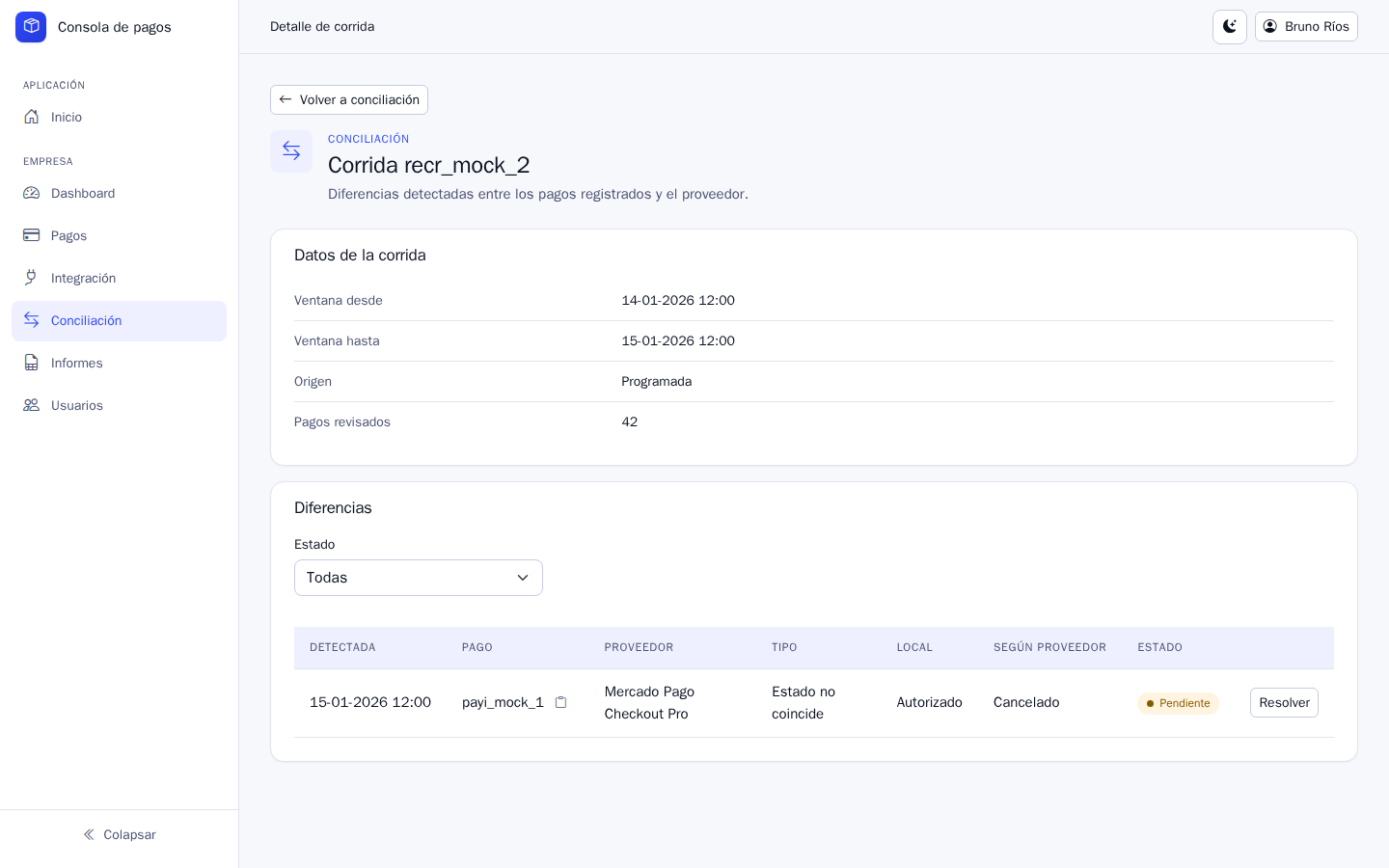This screenshot has height=868, width=1389.
Task: Toggle dark mode with the moon icon
Action: pos(1230,27)
